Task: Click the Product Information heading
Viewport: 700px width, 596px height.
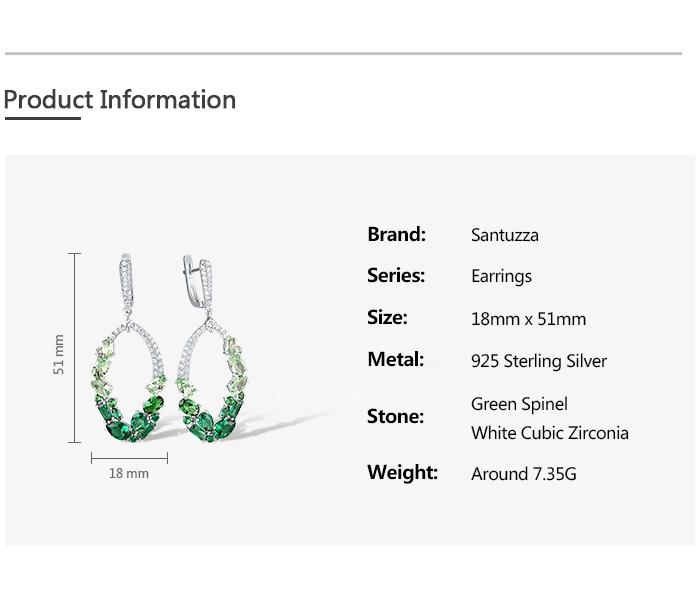Action: tap(120, 100)
